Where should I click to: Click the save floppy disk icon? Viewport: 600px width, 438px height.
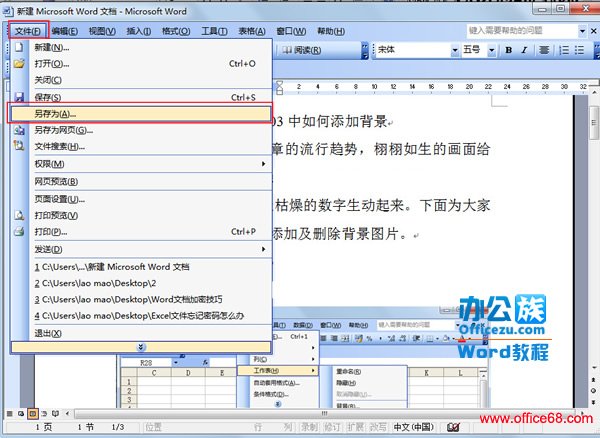click(x=19, y=97)
